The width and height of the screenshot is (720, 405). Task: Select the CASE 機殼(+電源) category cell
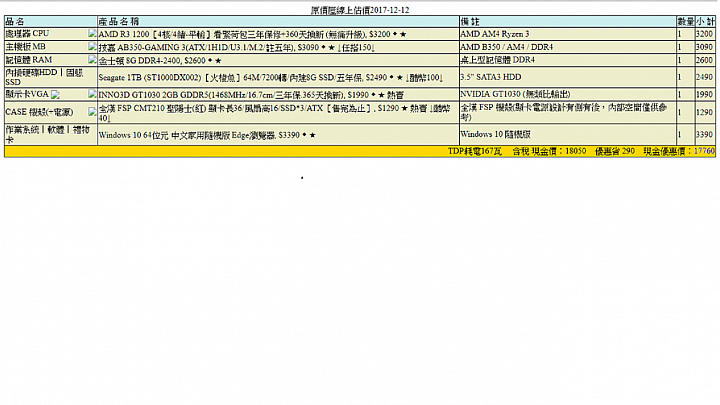tap(51, 112)
